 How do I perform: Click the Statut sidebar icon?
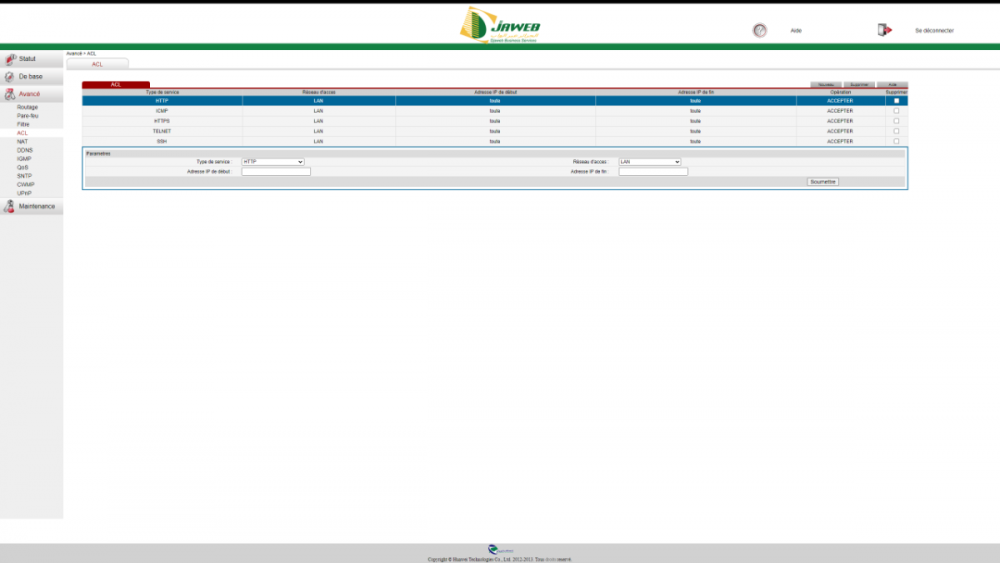point(10,59)
